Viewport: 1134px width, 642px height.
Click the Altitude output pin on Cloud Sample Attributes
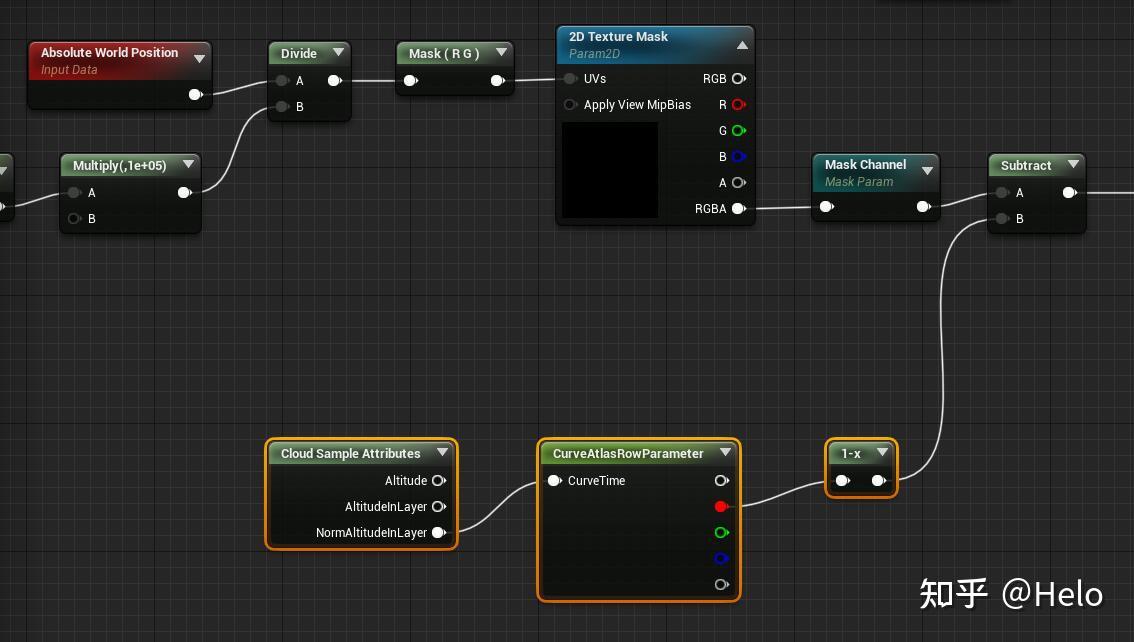click(440, 480)
